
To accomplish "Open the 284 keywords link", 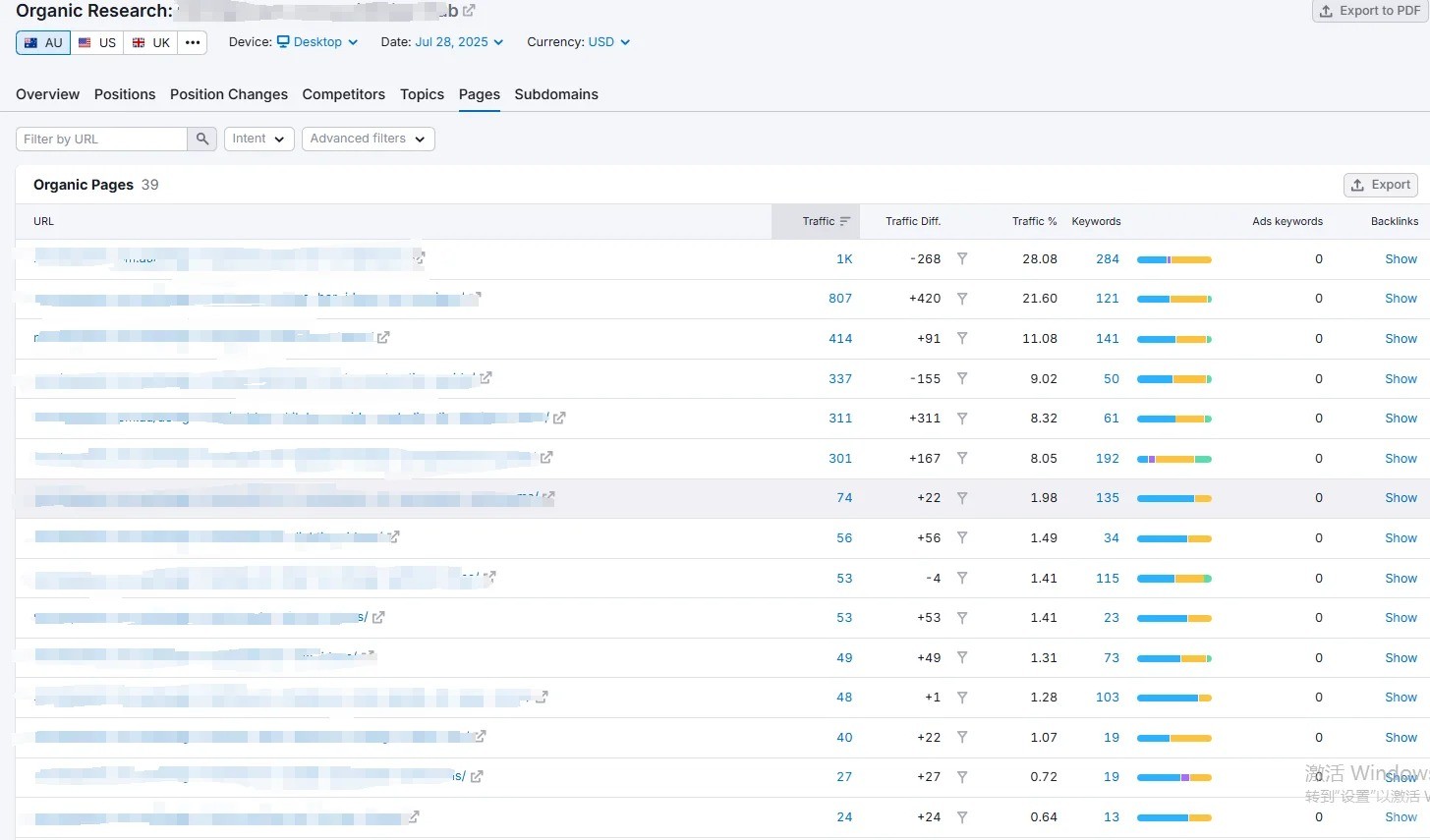I will tap(1108, 259).
